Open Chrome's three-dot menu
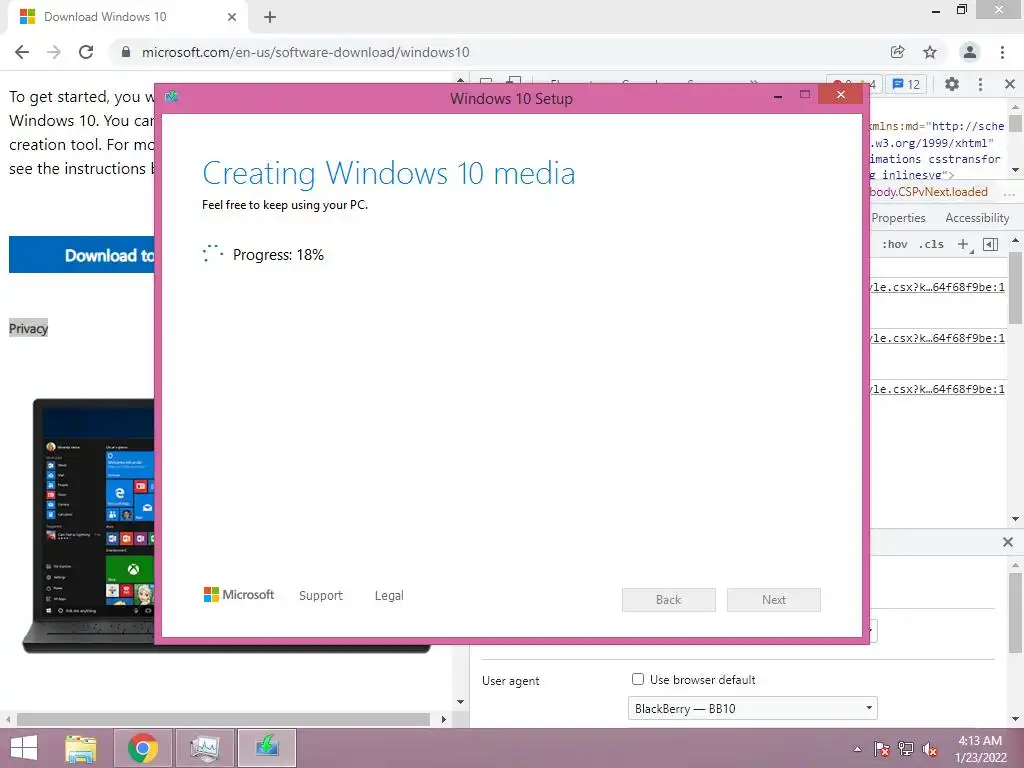The image size is (1024, 768). tap(1002, 52)
